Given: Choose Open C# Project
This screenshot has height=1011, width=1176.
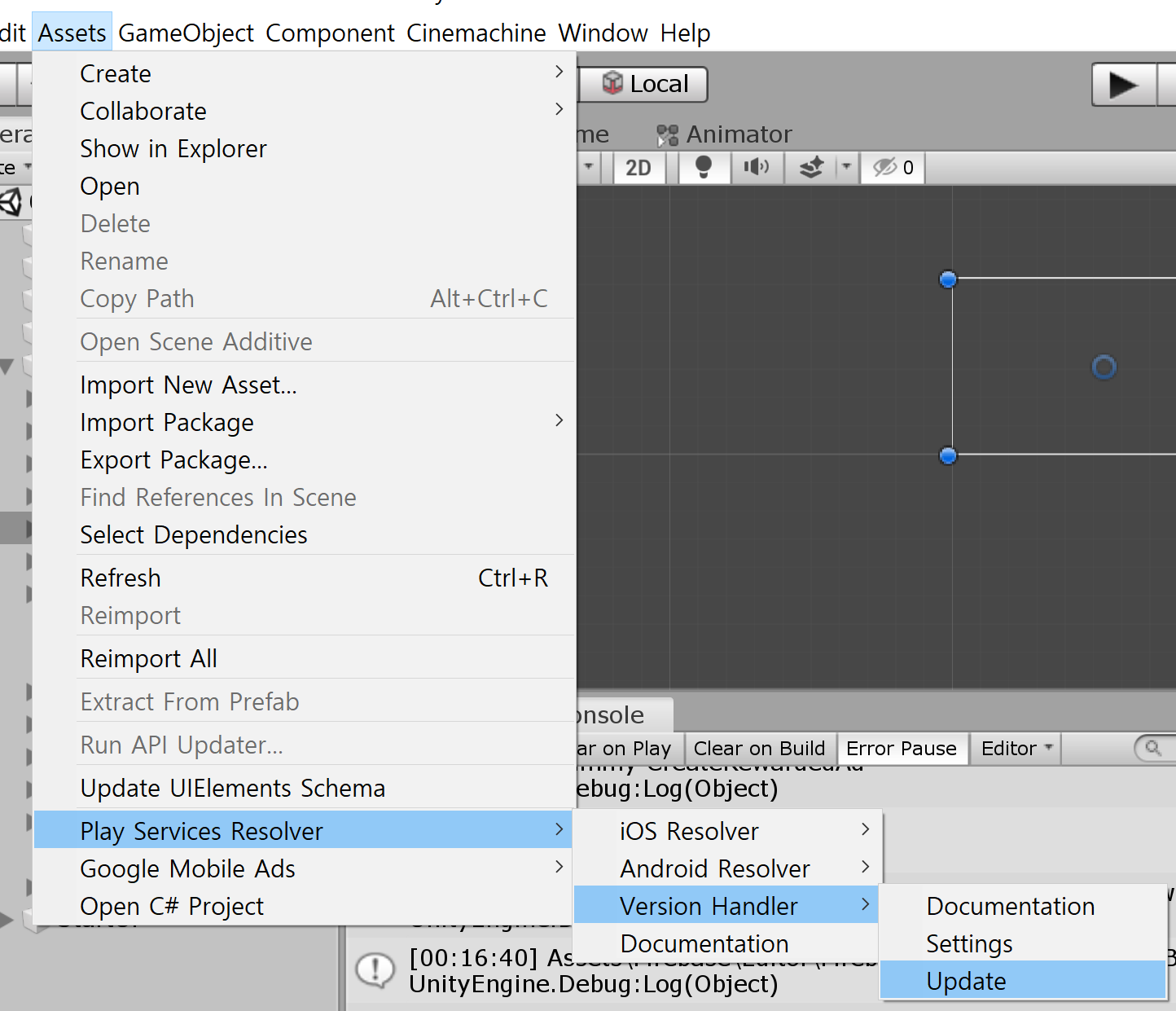Looking at the screenshot, I should [x=305, y=906].
